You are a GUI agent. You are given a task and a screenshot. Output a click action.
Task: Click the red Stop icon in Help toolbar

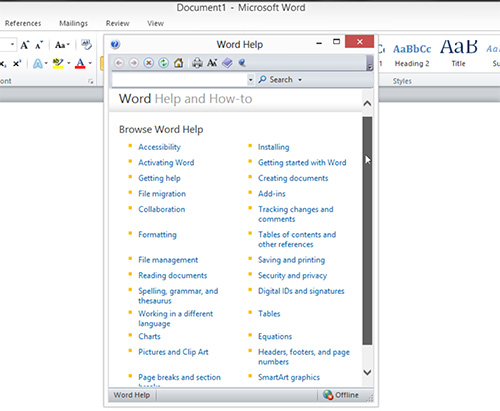pyautogui.click(x=149, y=63)
